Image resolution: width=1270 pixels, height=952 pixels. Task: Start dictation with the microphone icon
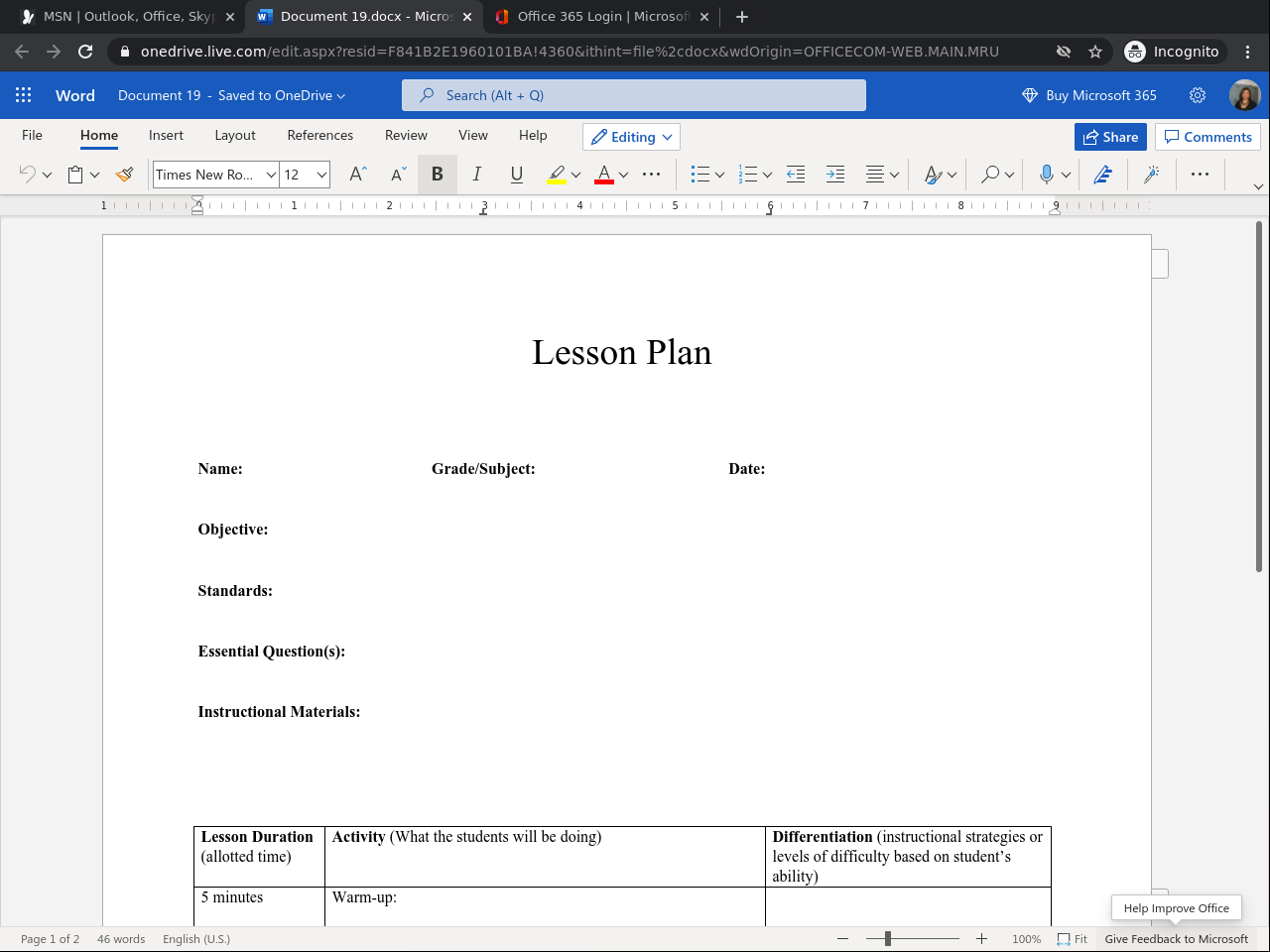[1046, 175]
